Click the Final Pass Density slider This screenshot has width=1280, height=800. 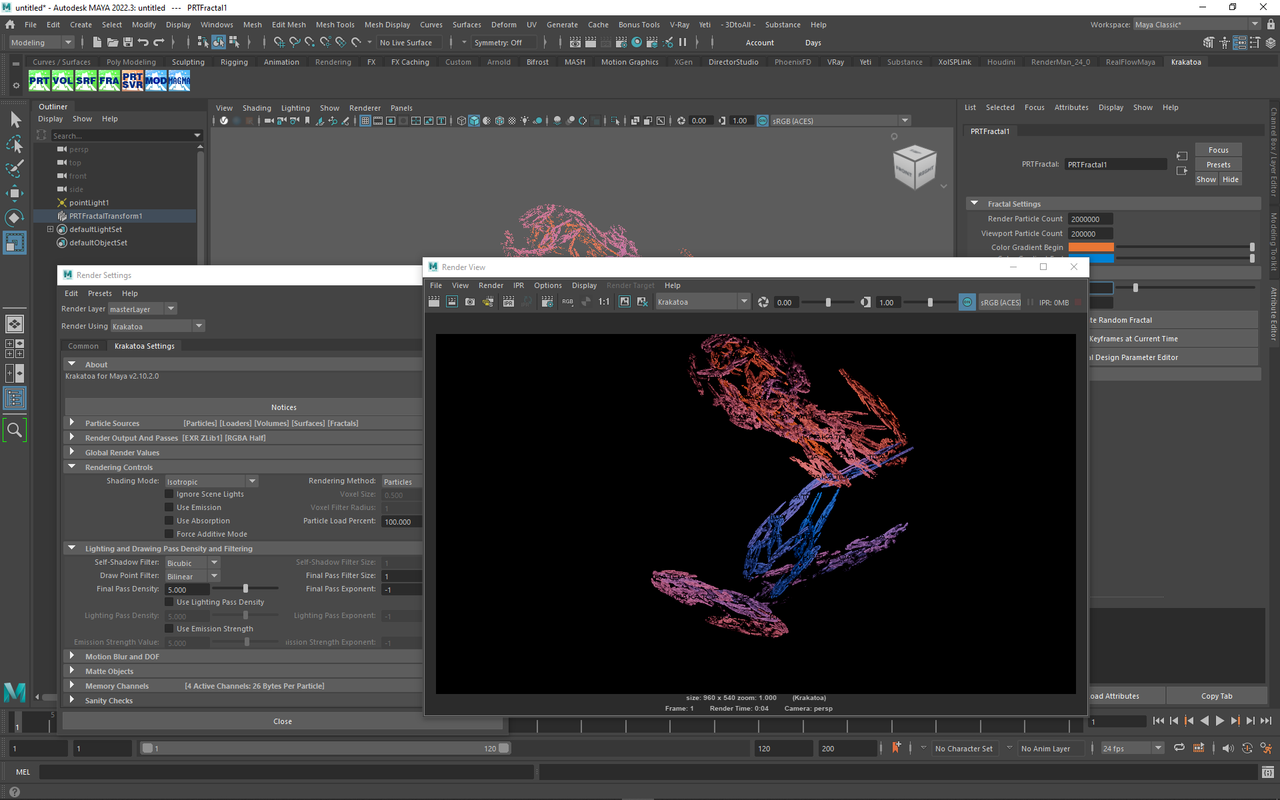pyautogui.click(x=244, y=589)
